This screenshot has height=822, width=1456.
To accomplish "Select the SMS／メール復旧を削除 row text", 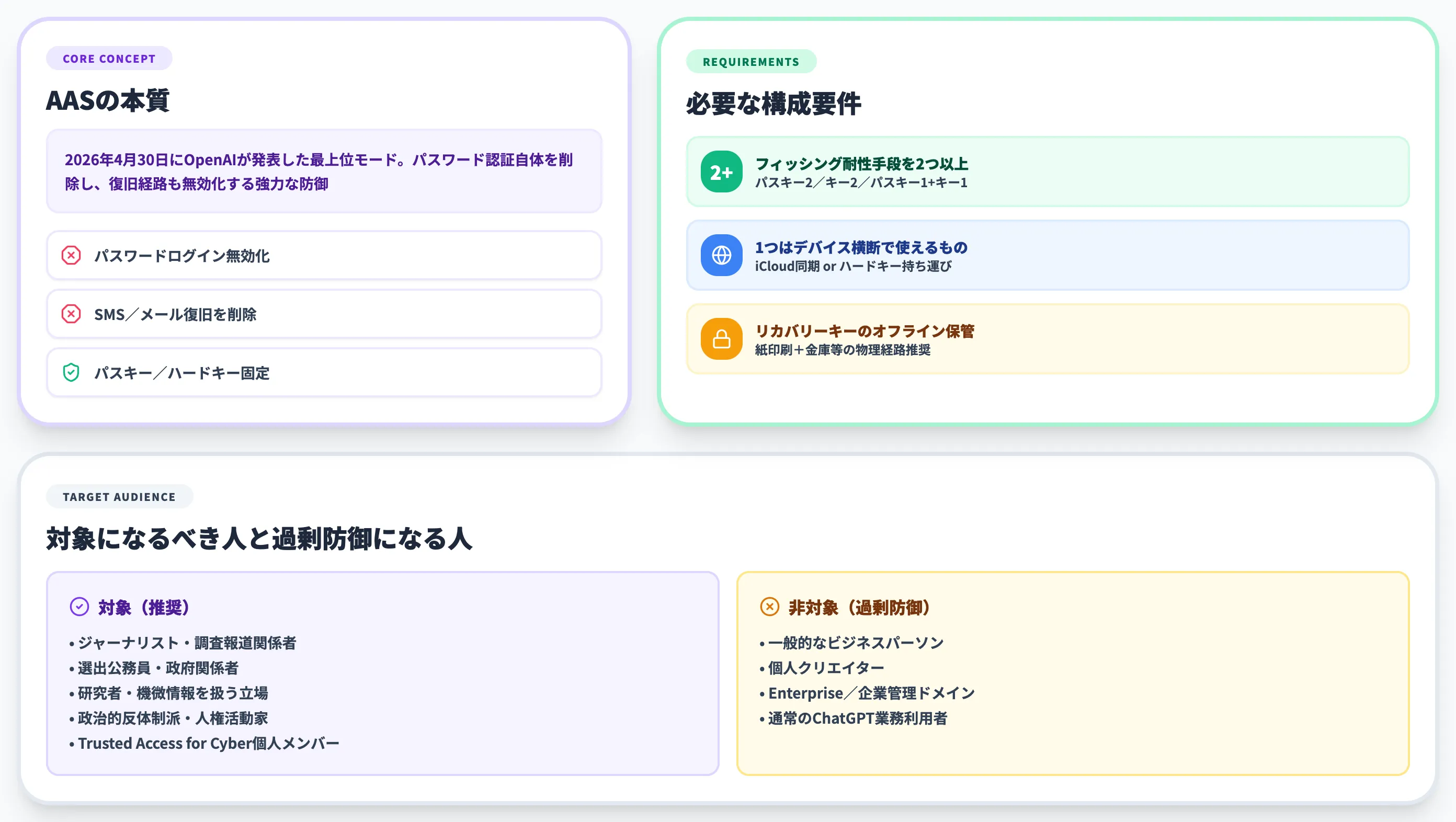I will tap(175, 315).
